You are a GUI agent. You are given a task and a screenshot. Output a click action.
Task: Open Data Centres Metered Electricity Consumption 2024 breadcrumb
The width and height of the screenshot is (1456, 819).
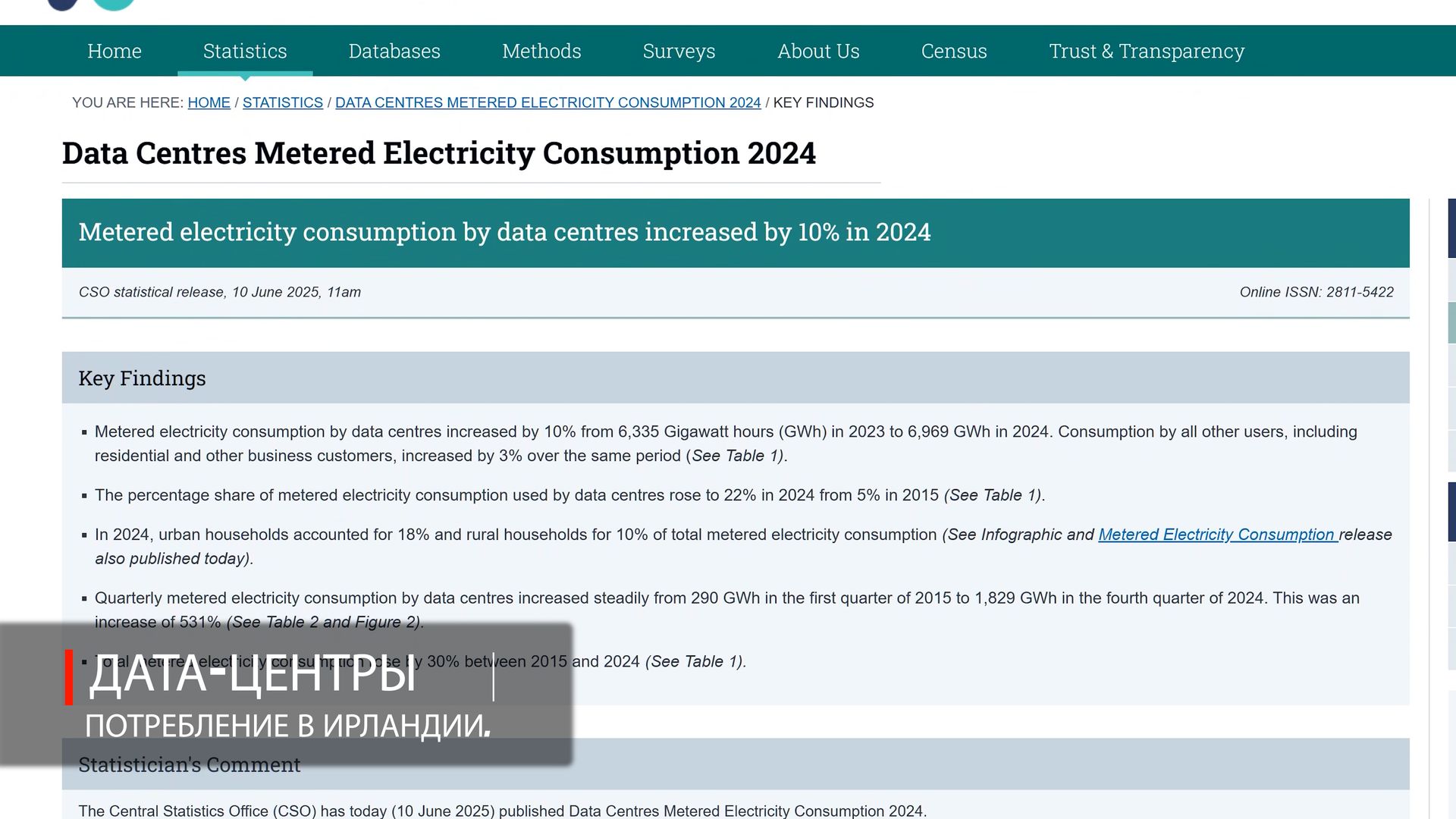tap(548, 102)
